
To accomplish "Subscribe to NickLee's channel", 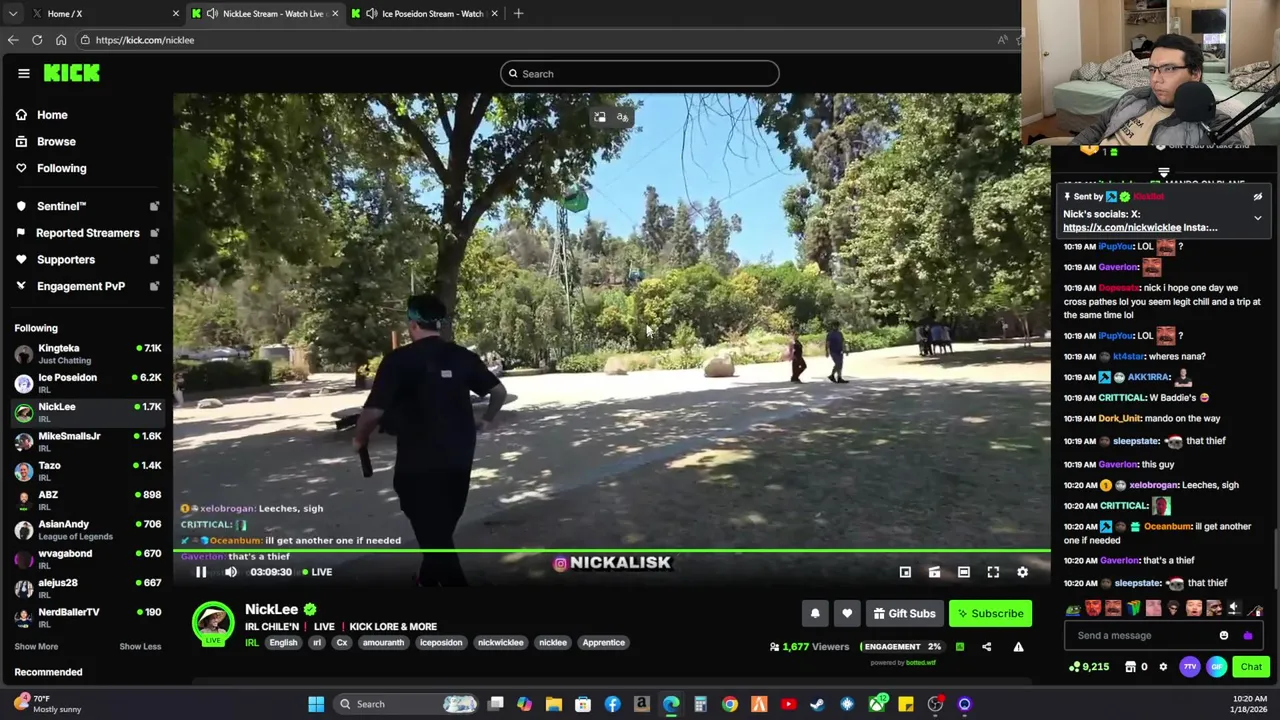I will [990, 613].
